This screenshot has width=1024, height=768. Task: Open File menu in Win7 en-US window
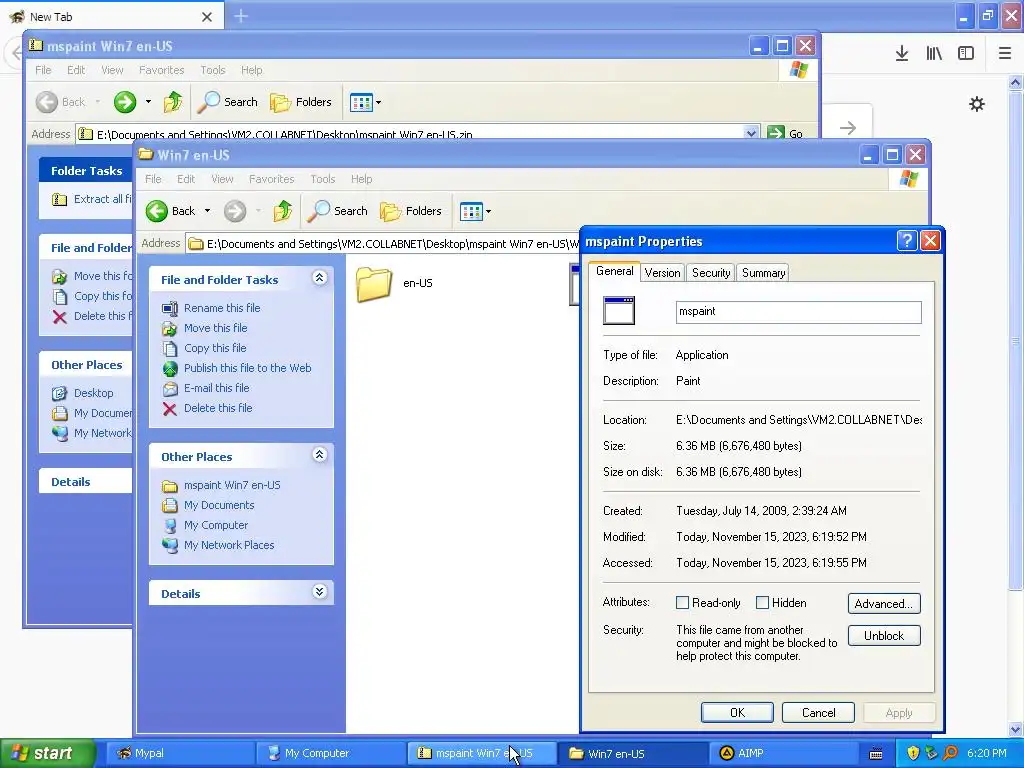coord(153,179)
